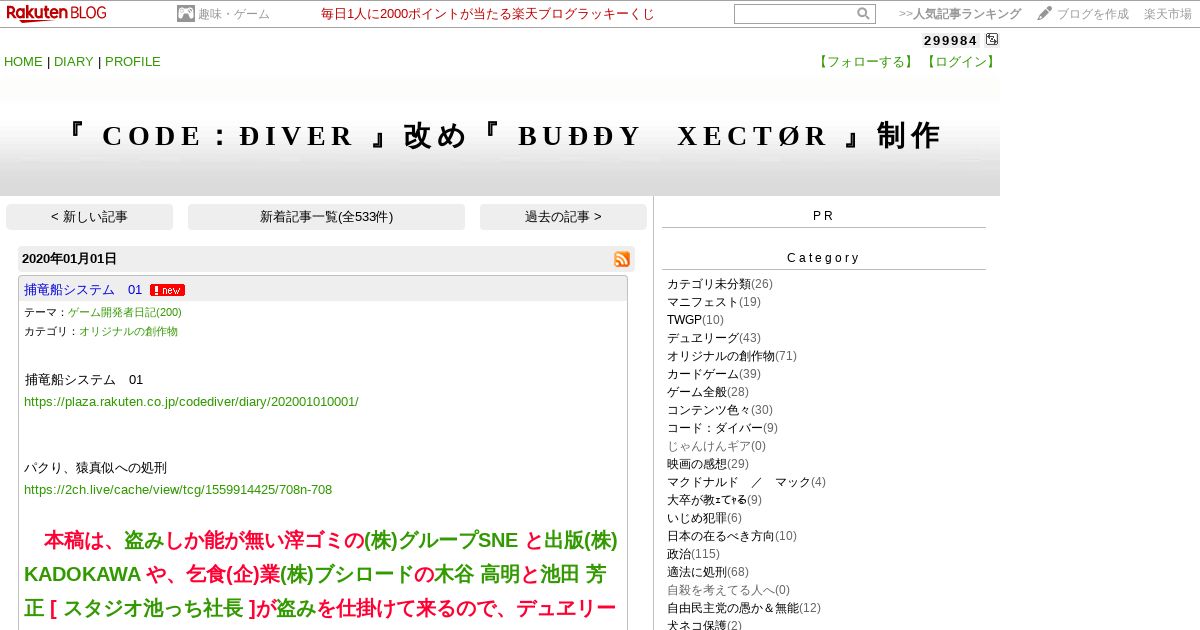The height and width of the screenshot is (630, 1200).
Task: Go to 楽天市場 link
Action: click(x=1168, y=14)
